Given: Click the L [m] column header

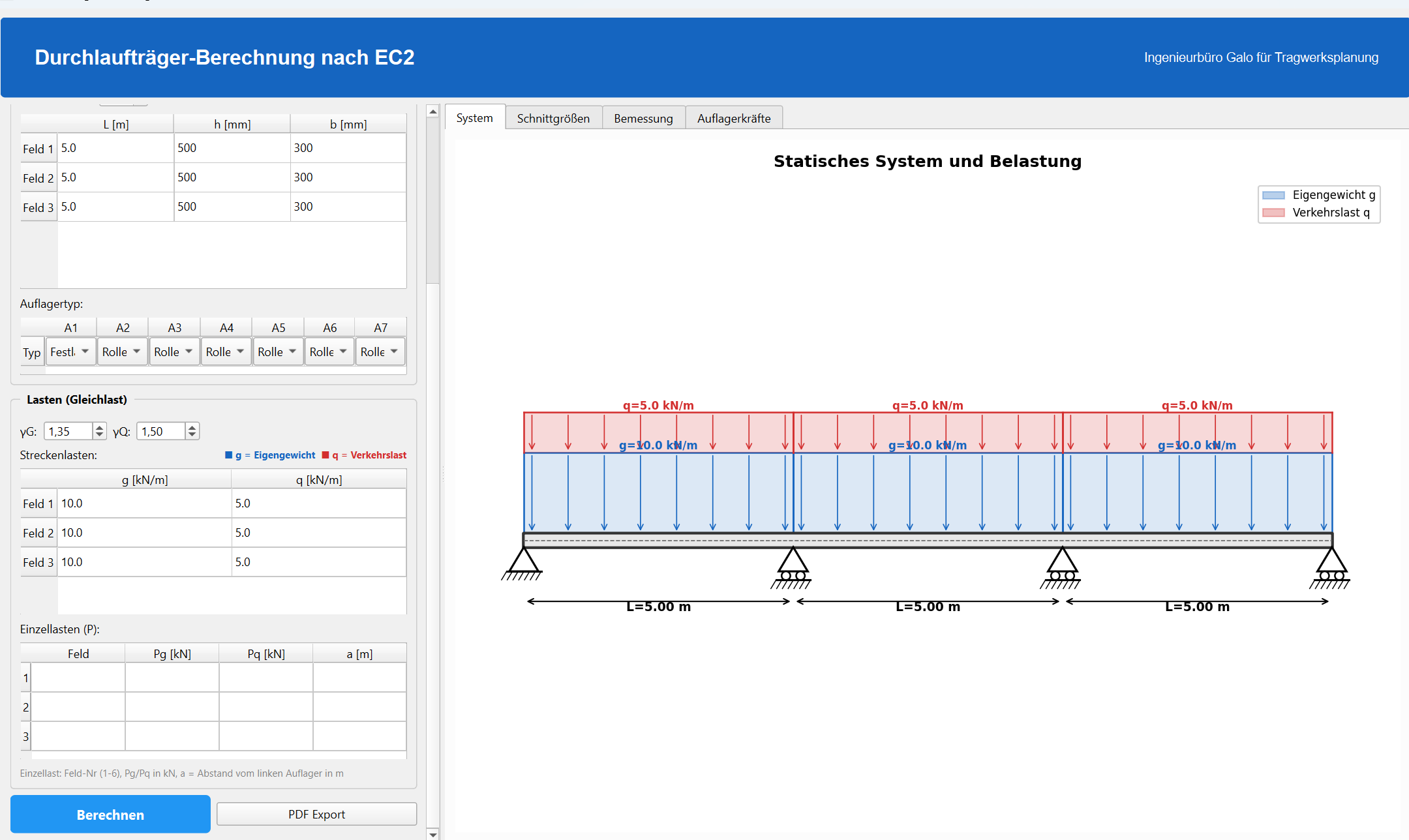Looking at the screenshot, I should pos(115,124).
